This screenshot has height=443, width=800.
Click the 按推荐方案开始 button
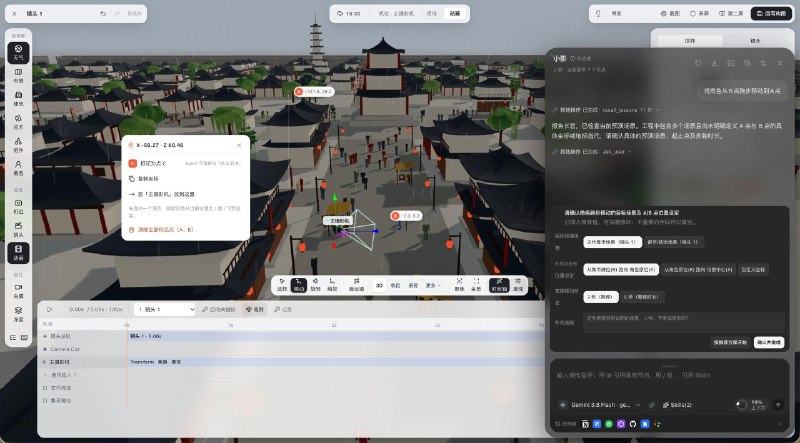click(730, 342)
